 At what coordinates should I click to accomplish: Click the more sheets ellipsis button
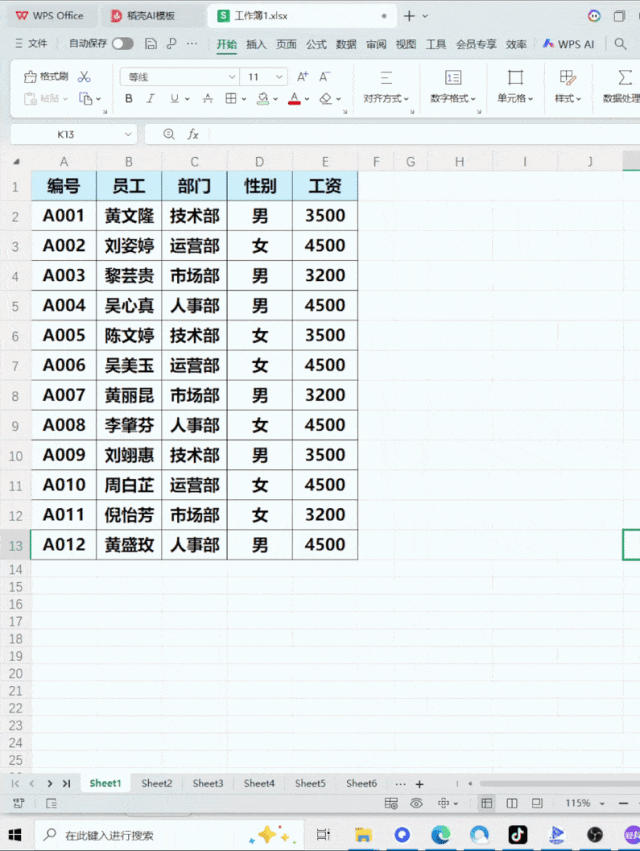click(401, 784)
